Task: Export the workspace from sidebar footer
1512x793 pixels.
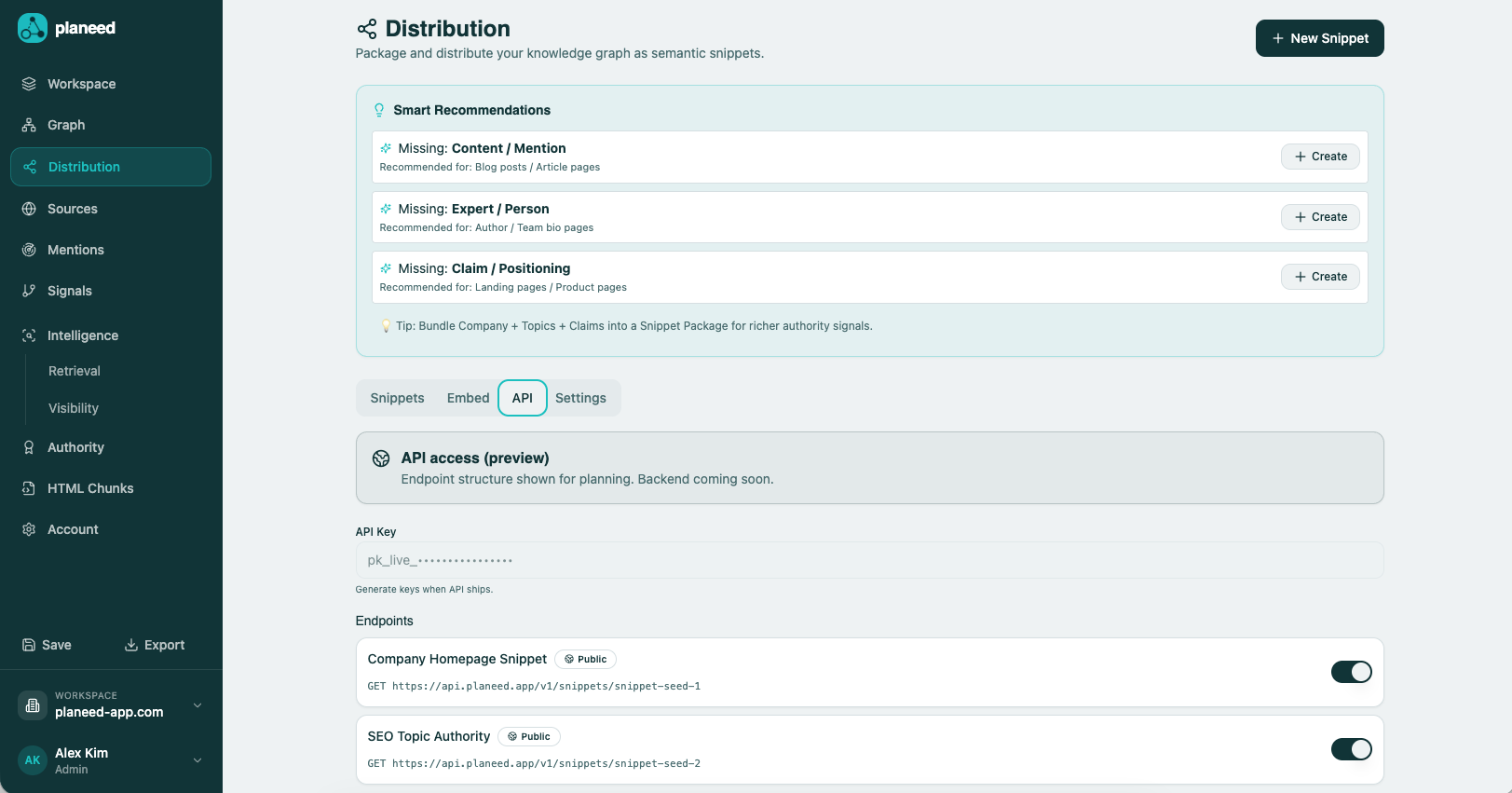Action: point(155,645)
